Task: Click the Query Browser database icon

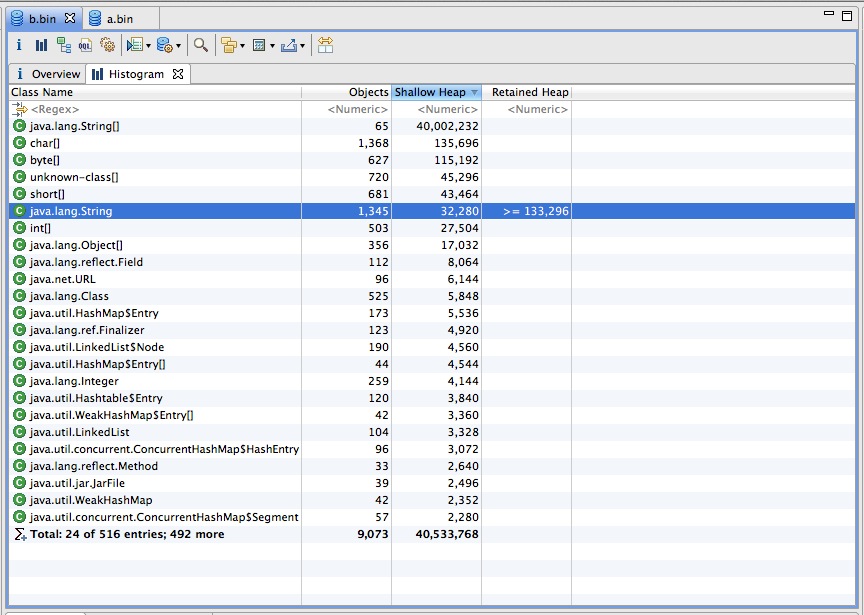Action: point(165,45)
